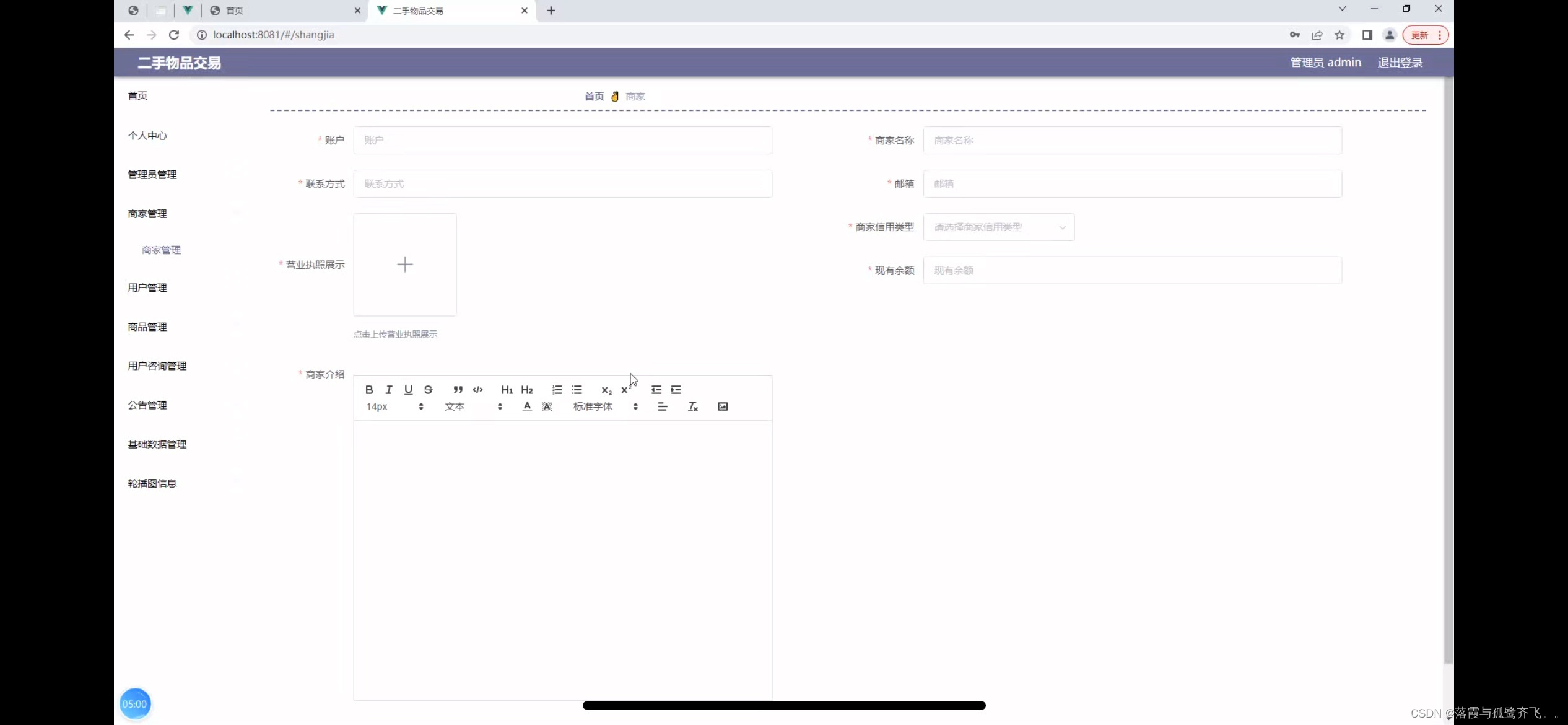Screen dimensions: 1568x725
Task: Go back to previous page
Action: click(129, 35)
